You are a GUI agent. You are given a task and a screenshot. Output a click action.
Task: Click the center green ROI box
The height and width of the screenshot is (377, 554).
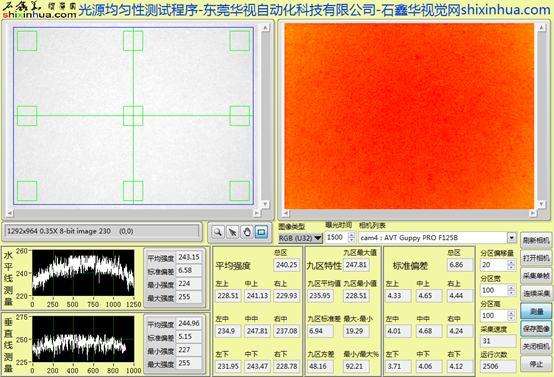click(133, 116)
